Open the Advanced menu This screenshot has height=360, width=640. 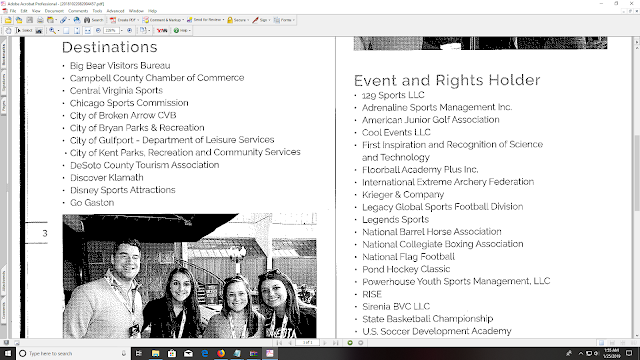(115, 11)
